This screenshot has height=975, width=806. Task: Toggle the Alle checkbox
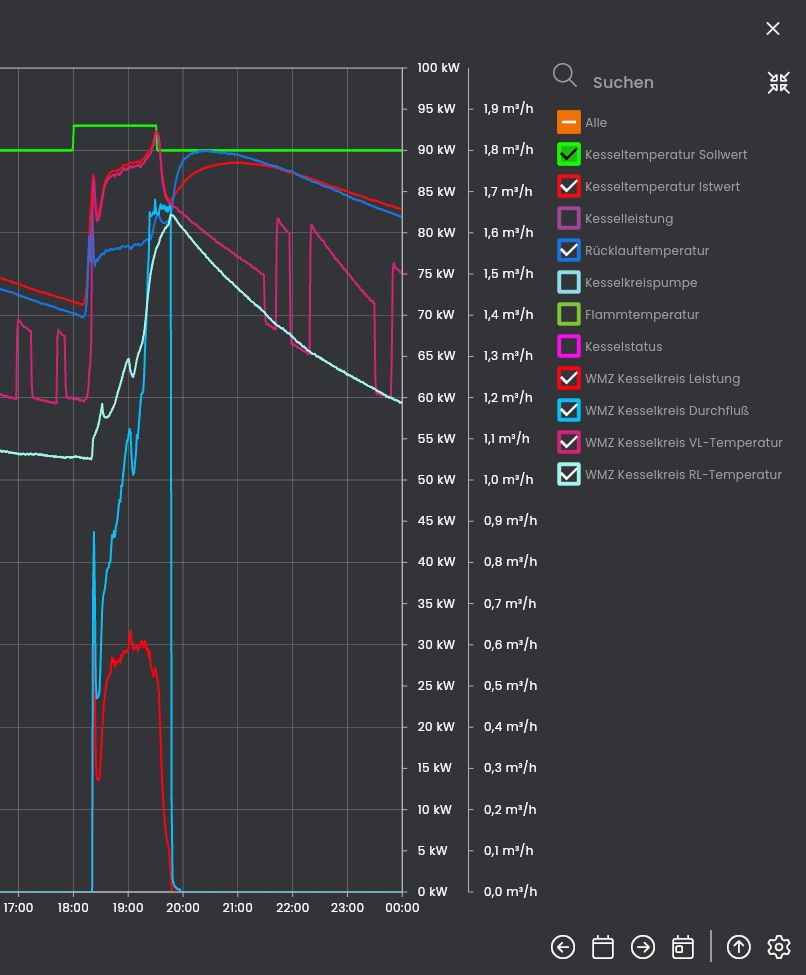point(569,122)
